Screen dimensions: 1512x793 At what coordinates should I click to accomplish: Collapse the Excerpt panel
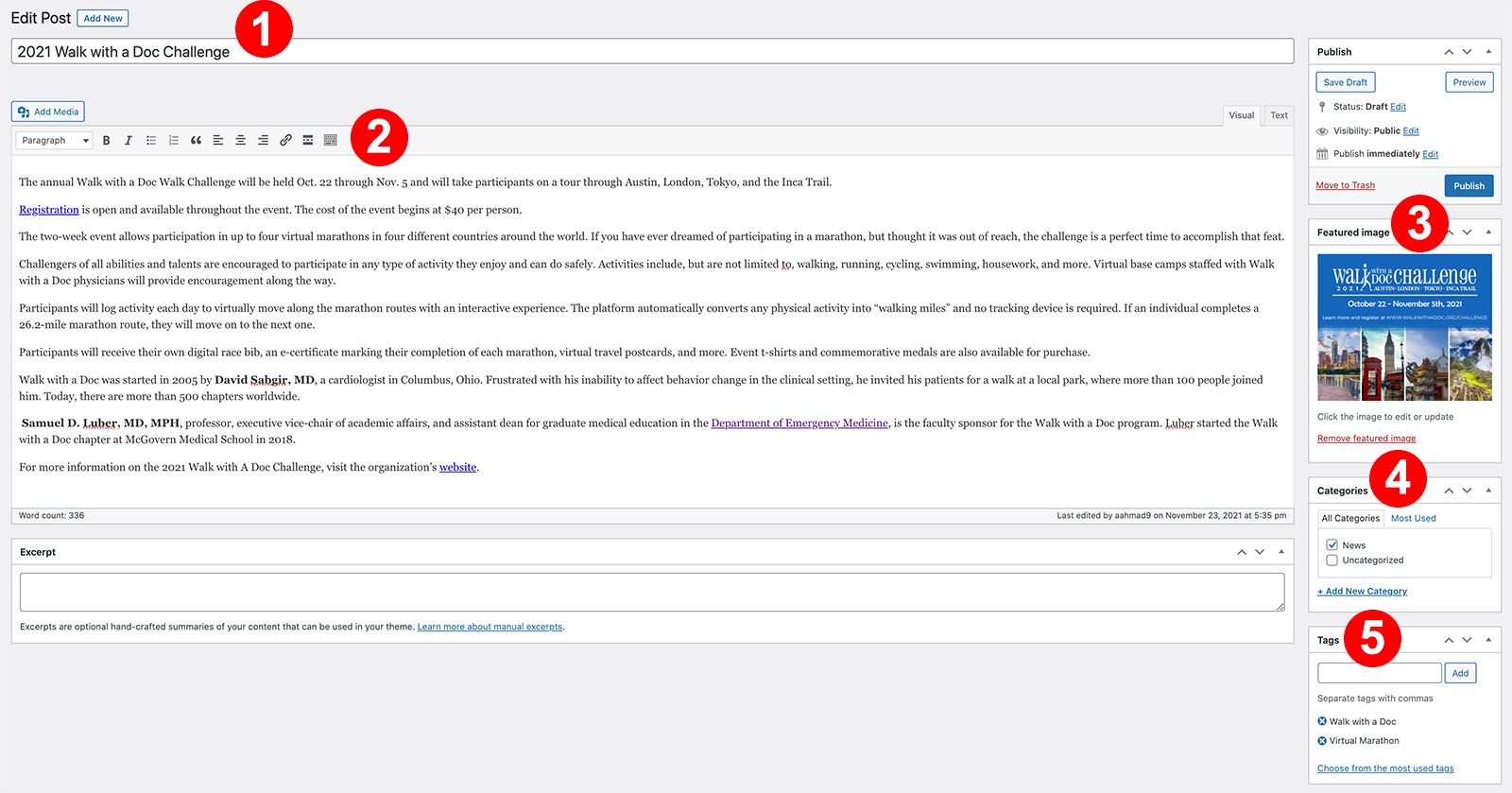point(1281,552)
